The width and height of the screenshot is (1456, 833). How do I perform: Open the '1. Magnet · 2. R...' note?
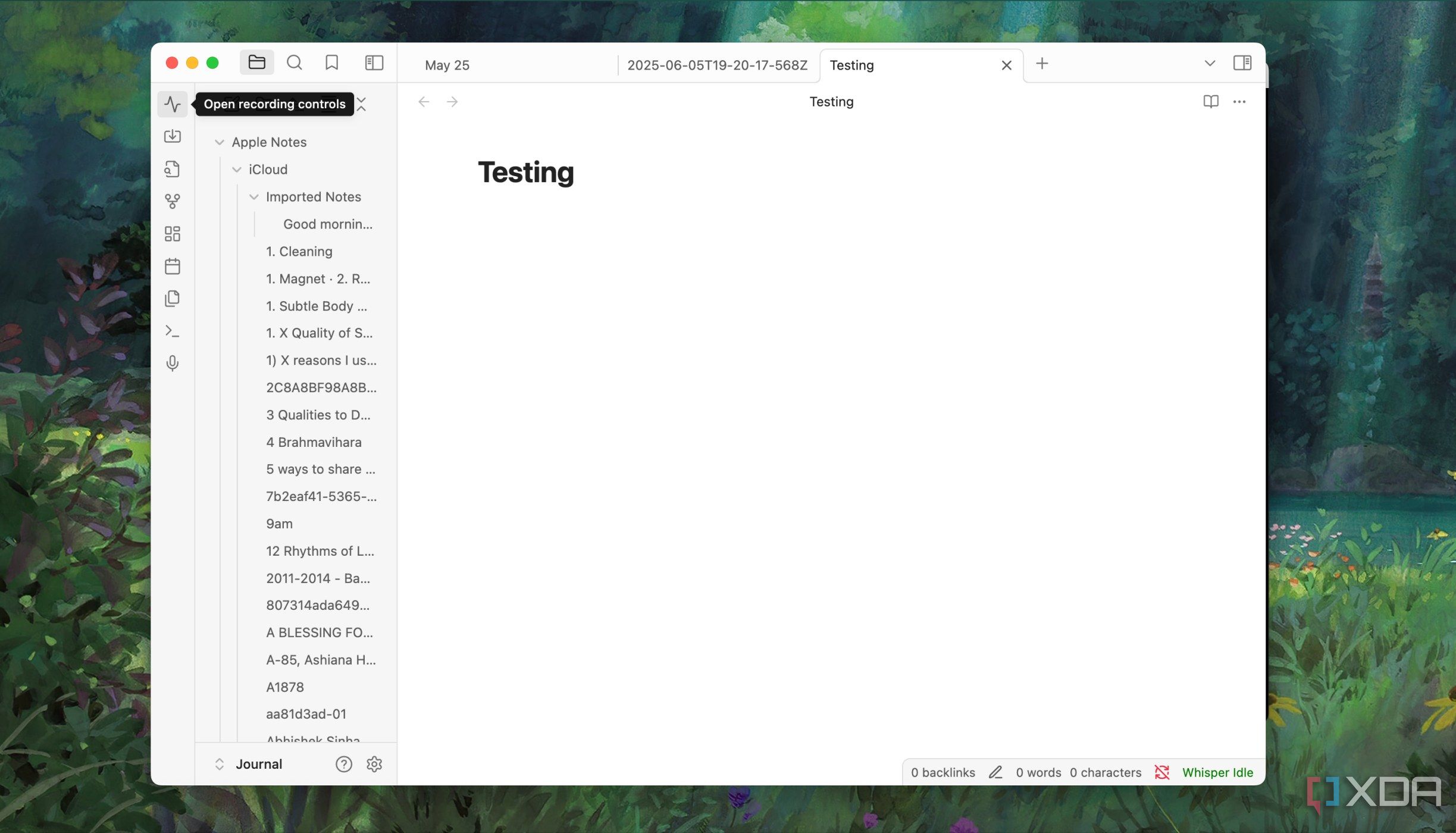click(318, 279)
